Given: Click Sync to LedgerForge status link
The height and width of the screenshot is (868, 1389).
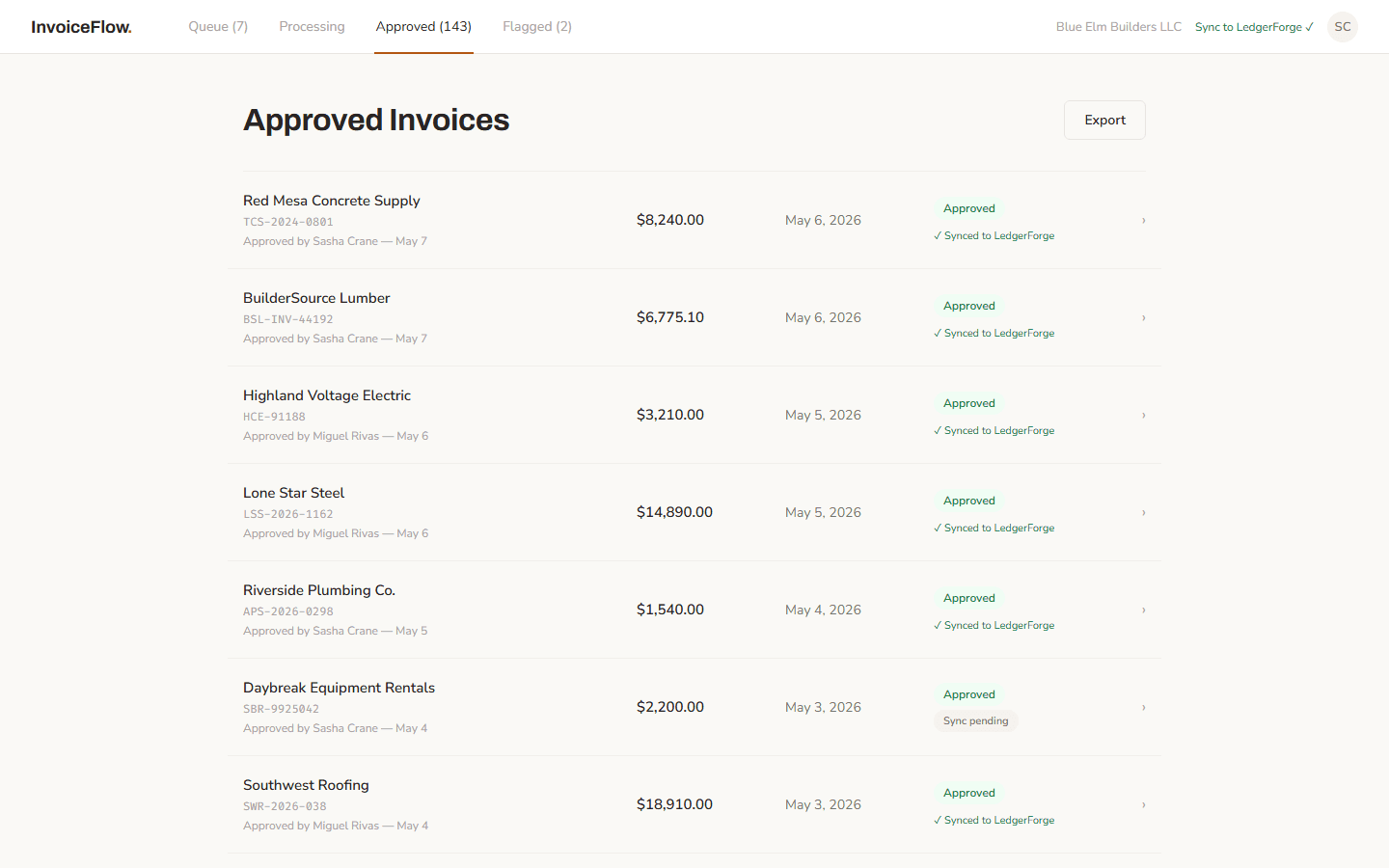Looking at the screenshot, I should pyautogui.click(x=1254, y=27).
